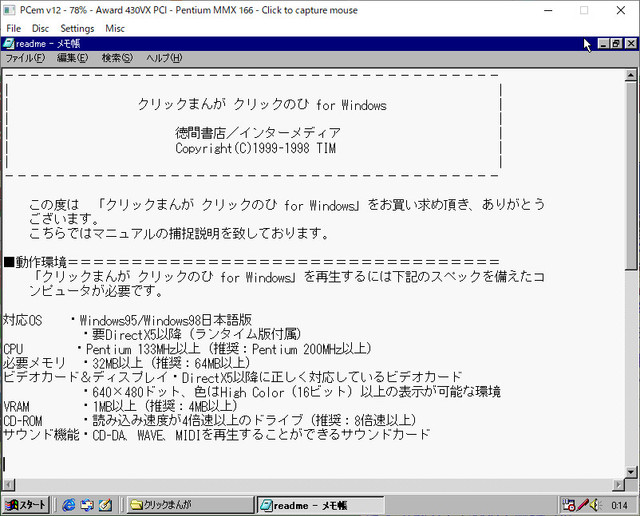Click Show Desktop quick launch icon
Viewport: 640px width, 516px height.
pyautogui.click(x=105, y=505)
